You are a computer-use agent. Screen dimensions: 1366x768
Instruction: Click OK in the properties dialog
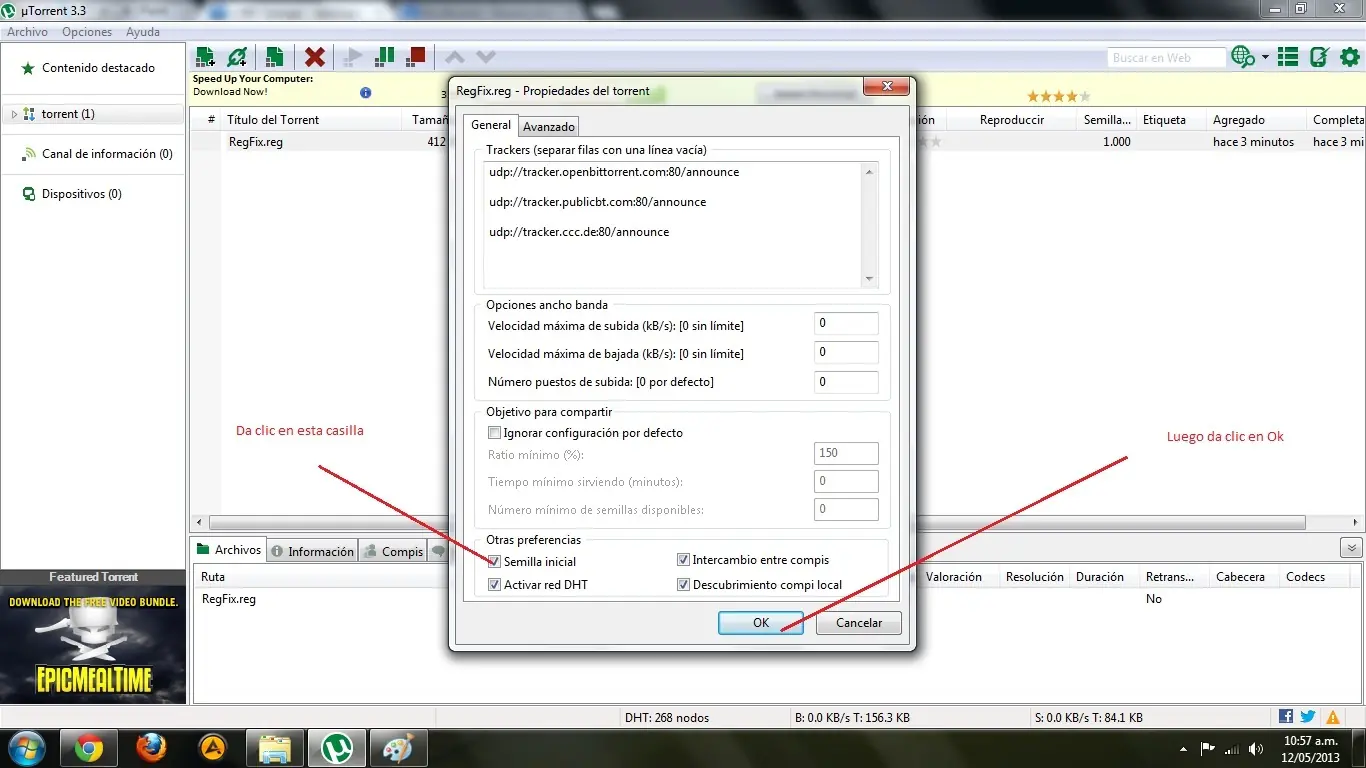(761, 622)
